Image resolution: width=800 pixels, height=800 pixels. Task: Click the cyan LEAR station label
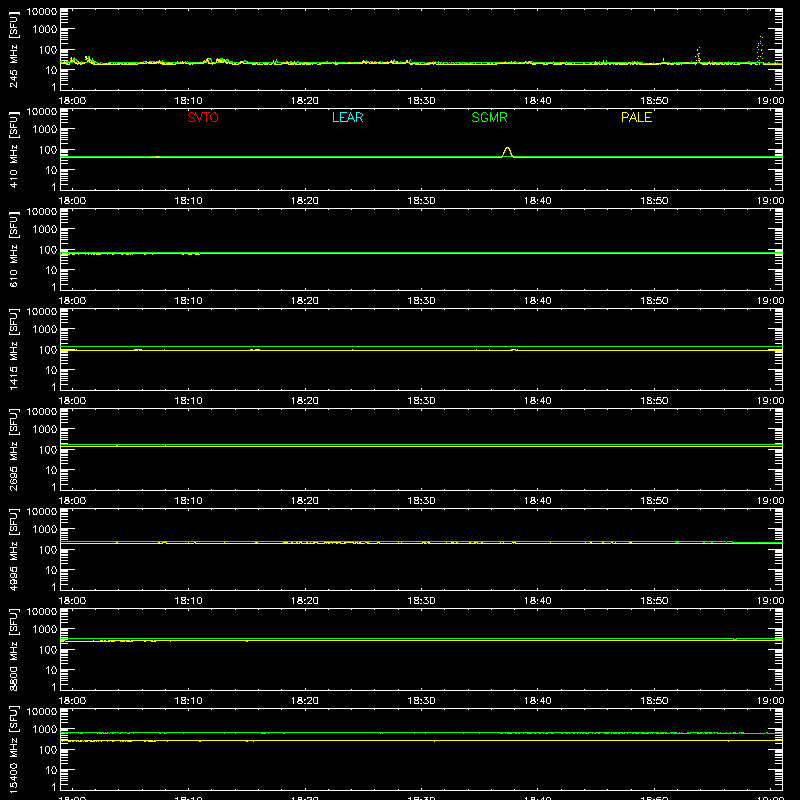[x=347, y=117]
